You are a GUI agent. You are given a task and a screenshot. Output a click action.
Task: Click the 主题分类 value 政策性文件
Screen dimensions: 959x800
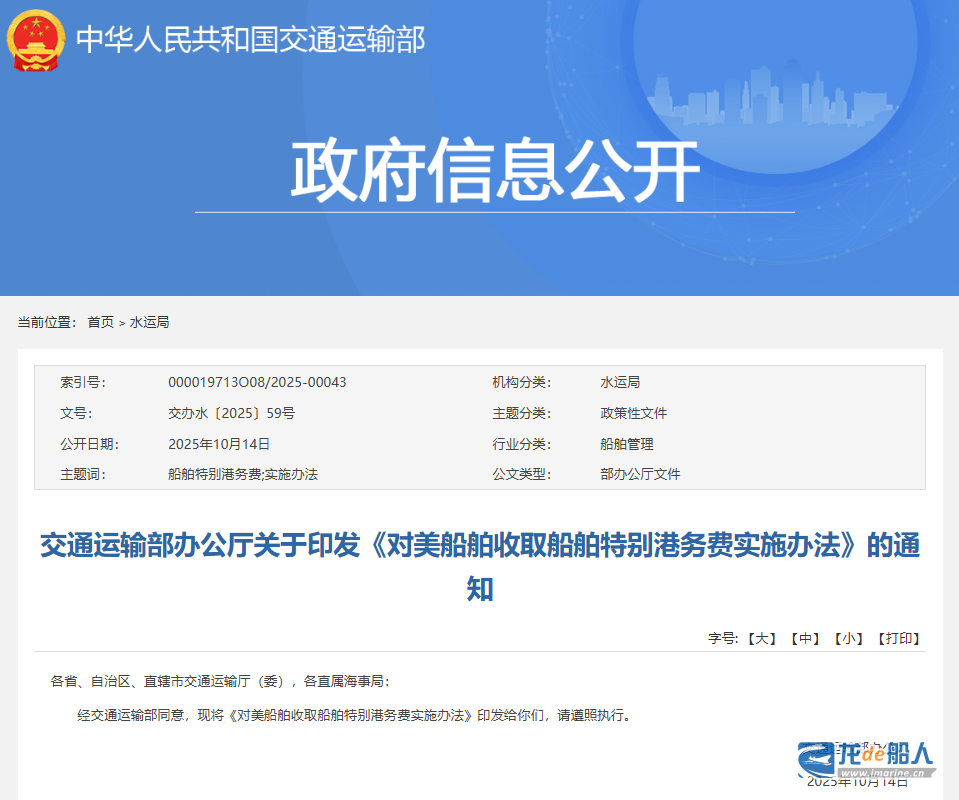coord(633,413)
